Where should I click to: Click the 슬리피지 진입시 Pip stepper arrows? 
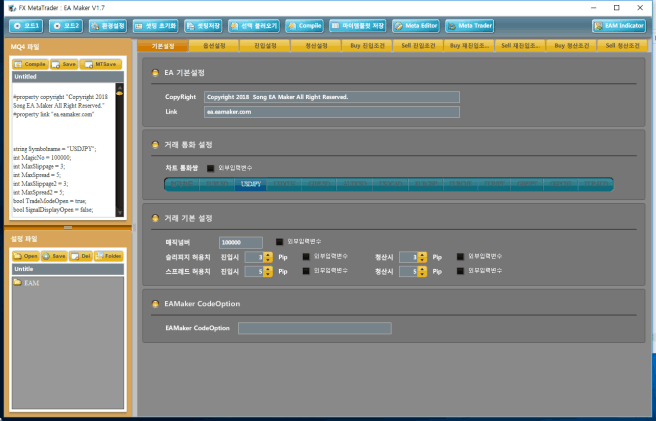coord(270,257)
